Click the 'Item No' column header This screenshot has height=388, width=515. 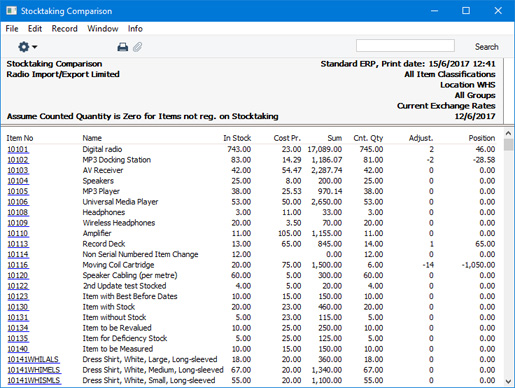[x=20, y=138]
